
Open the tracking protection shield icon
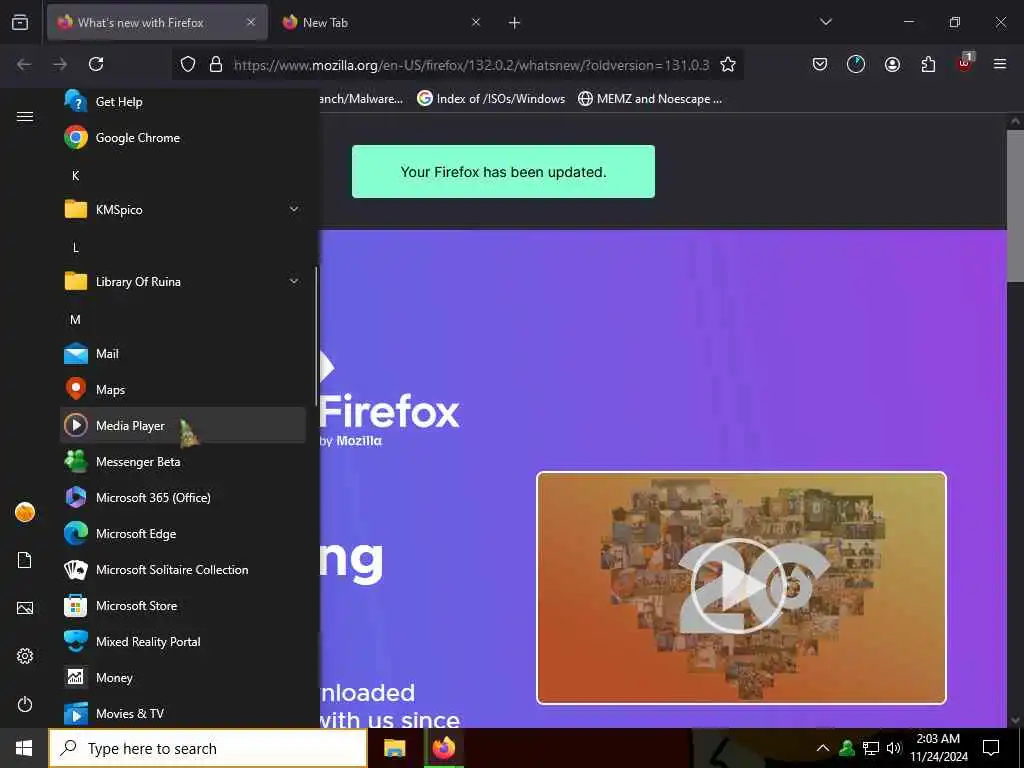[x=188, y=64]
